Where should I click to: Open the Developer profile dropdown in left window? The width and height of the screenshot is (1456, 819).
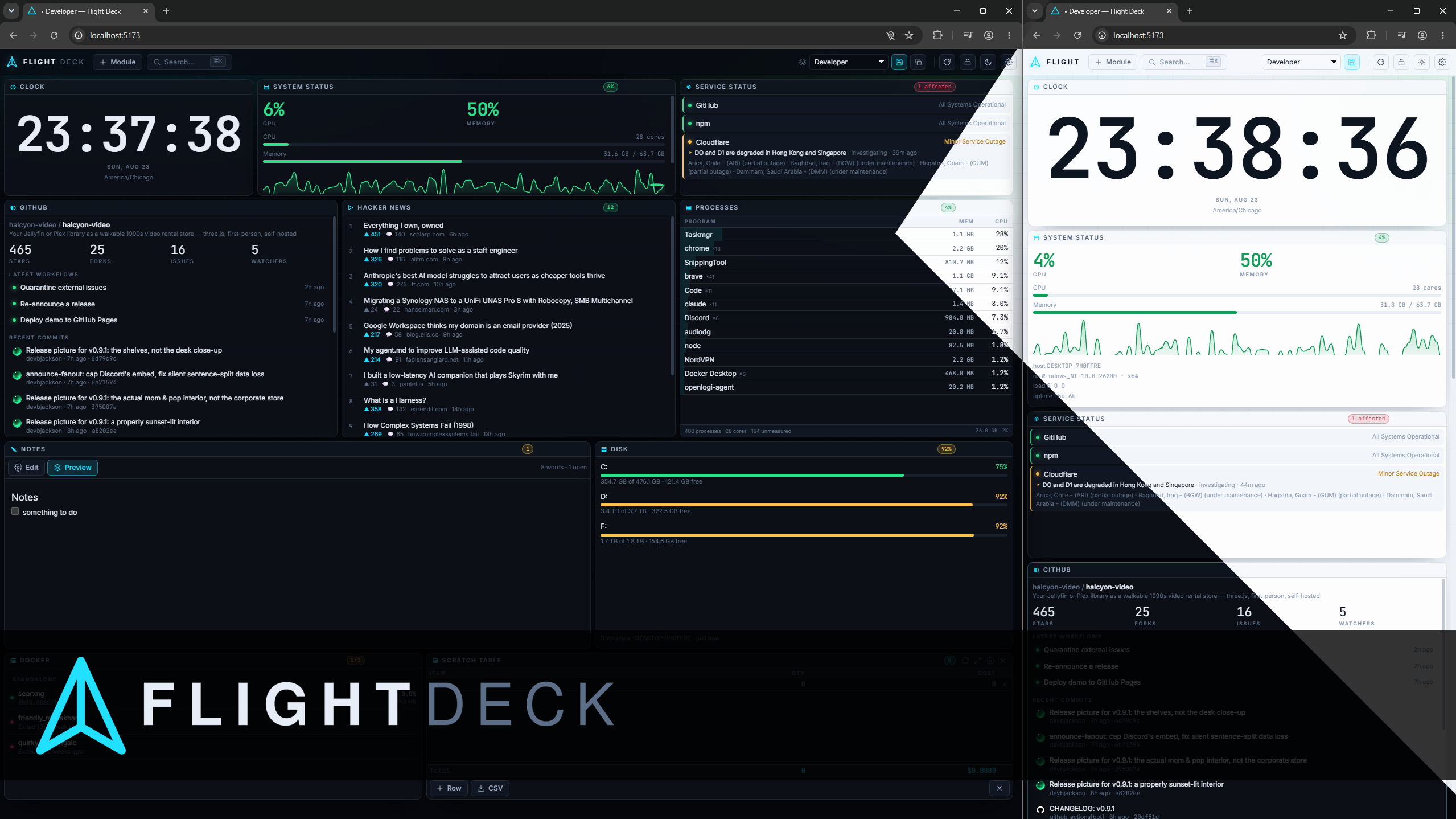click(x=849, y=62)
